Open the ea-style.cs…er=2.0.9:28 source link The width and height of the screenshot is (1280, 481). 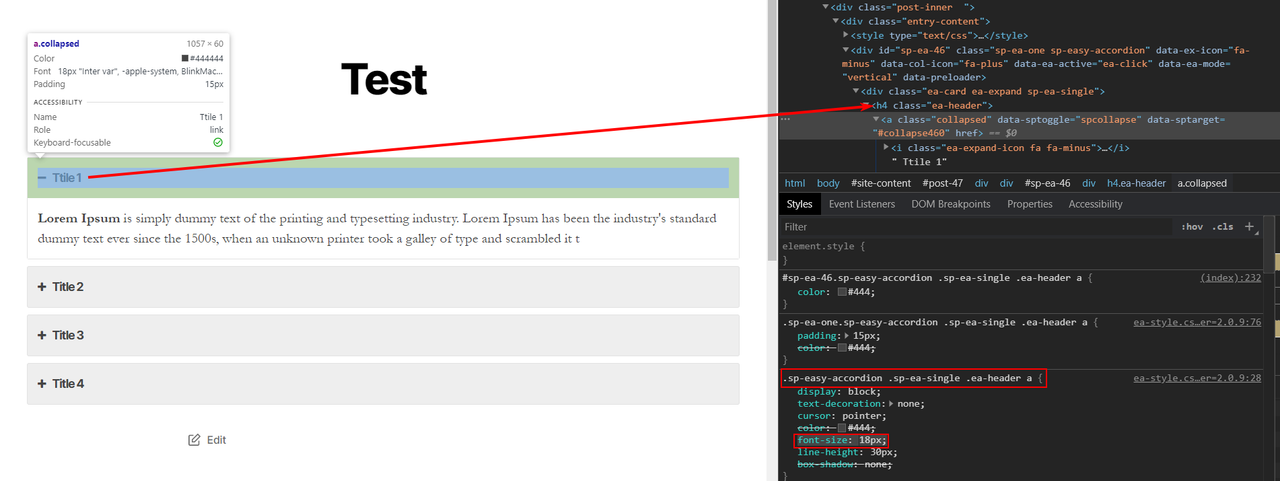click(x=1197, y=379)
